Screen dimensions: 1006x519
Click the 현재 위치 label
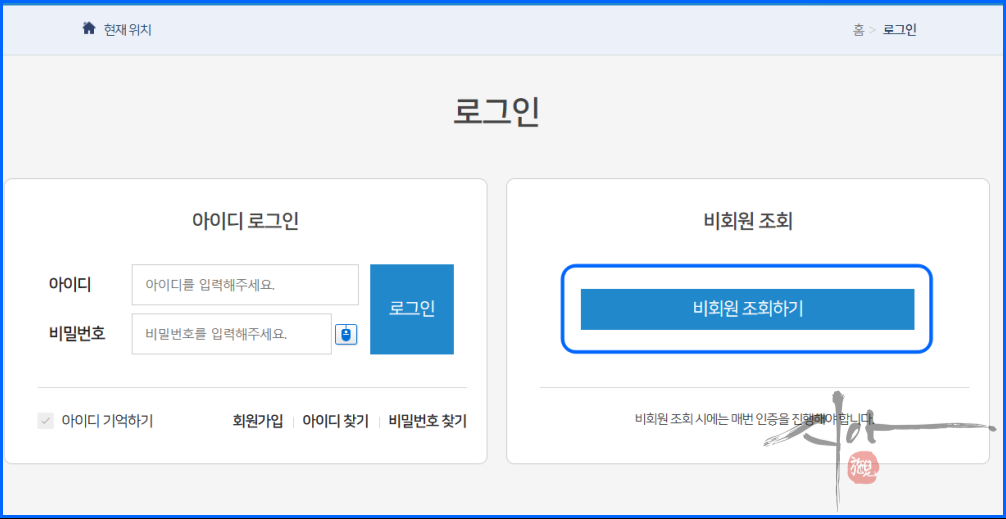(128, 30)
